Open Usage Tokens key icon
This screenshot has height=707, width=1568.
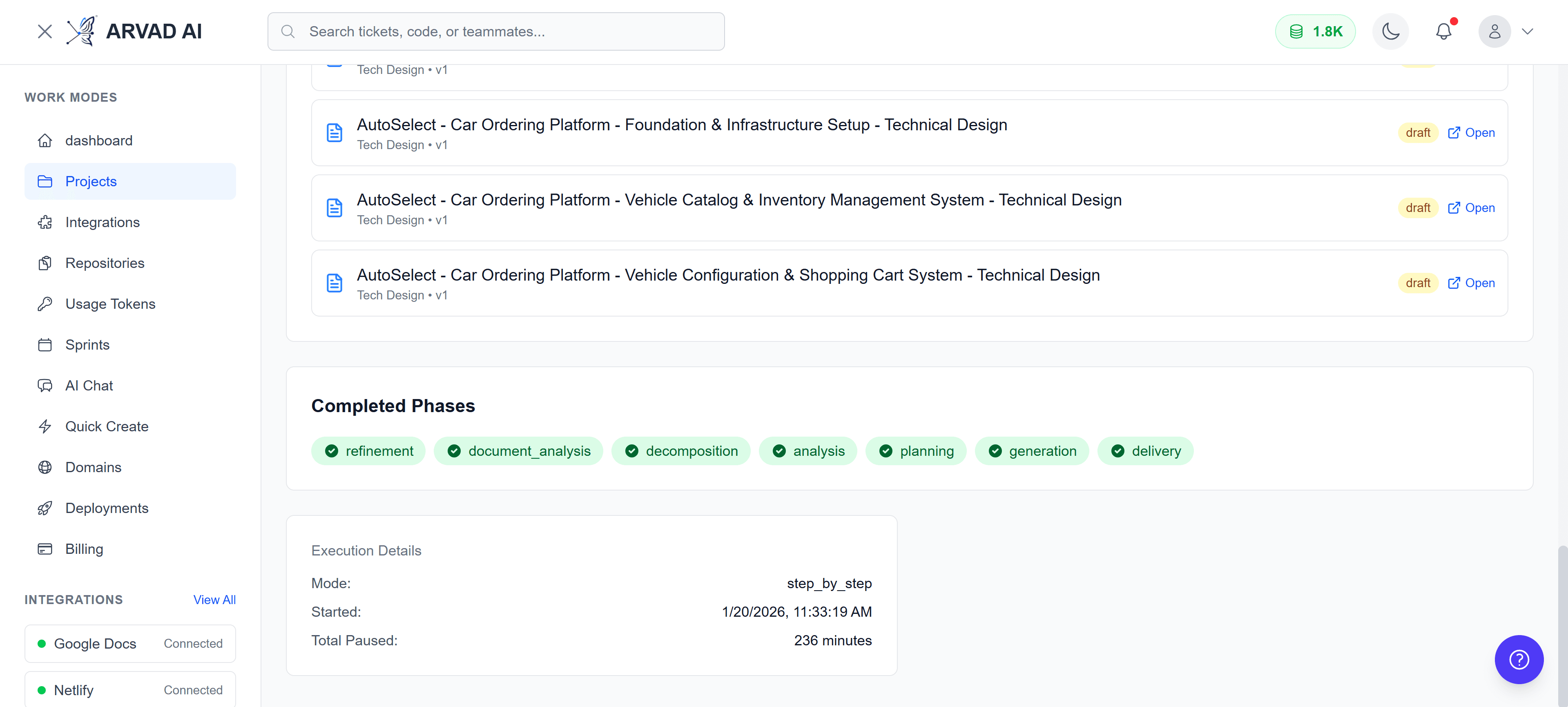tap(45, 303)
